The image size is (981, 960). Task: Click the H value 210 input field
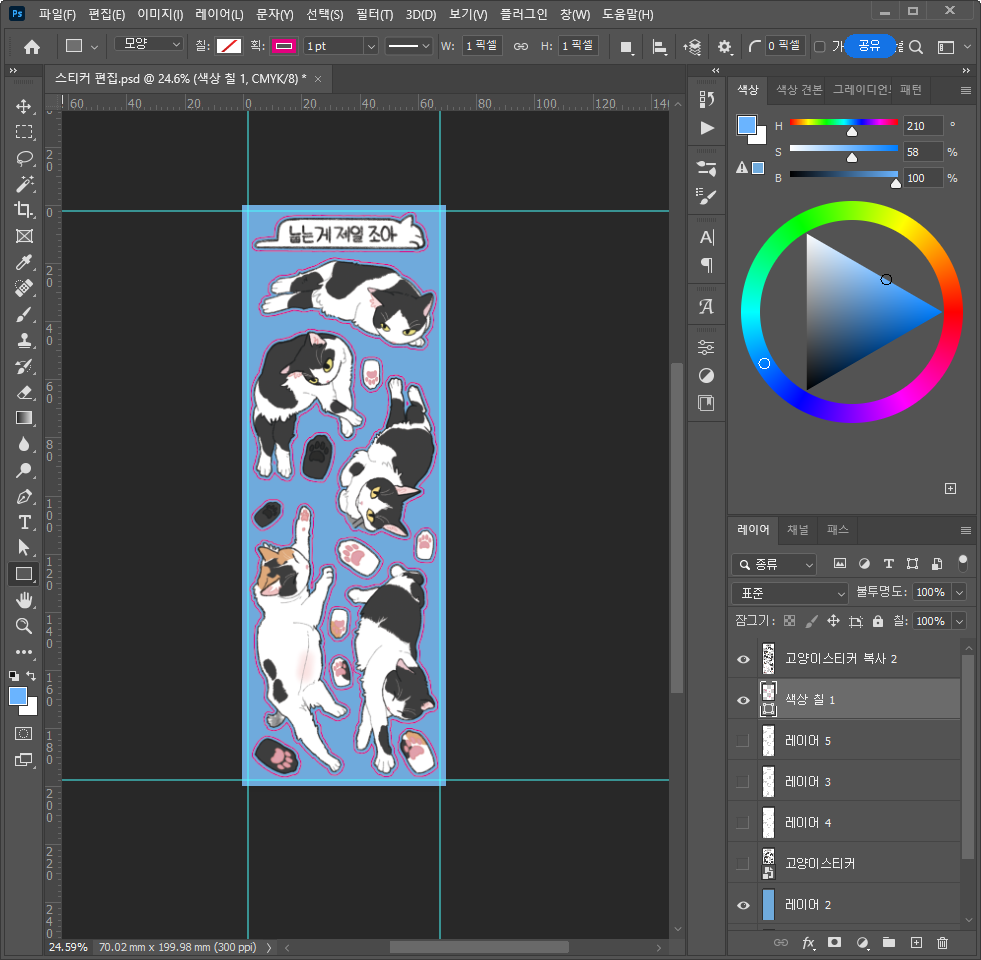(923, 126)
